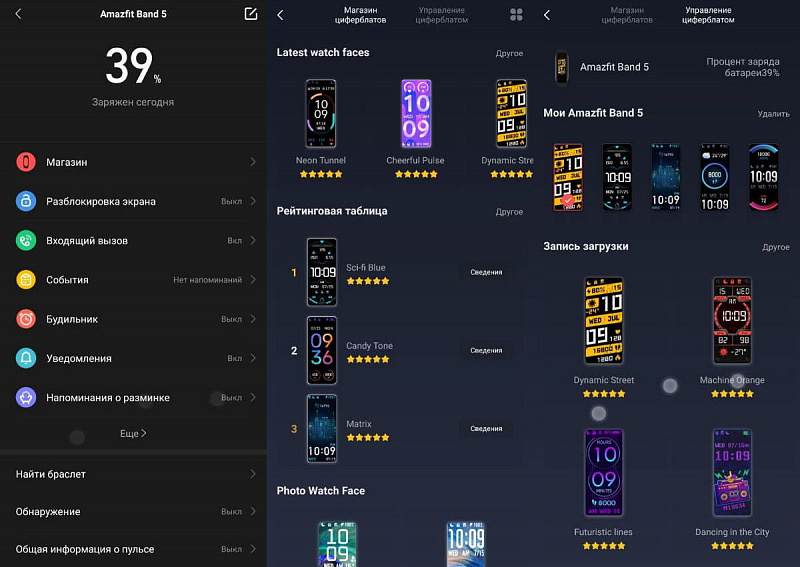Open Будильник setting showing Выкл
The width and height of the screenshot is (800, 567).
click(x=133, y=319)
